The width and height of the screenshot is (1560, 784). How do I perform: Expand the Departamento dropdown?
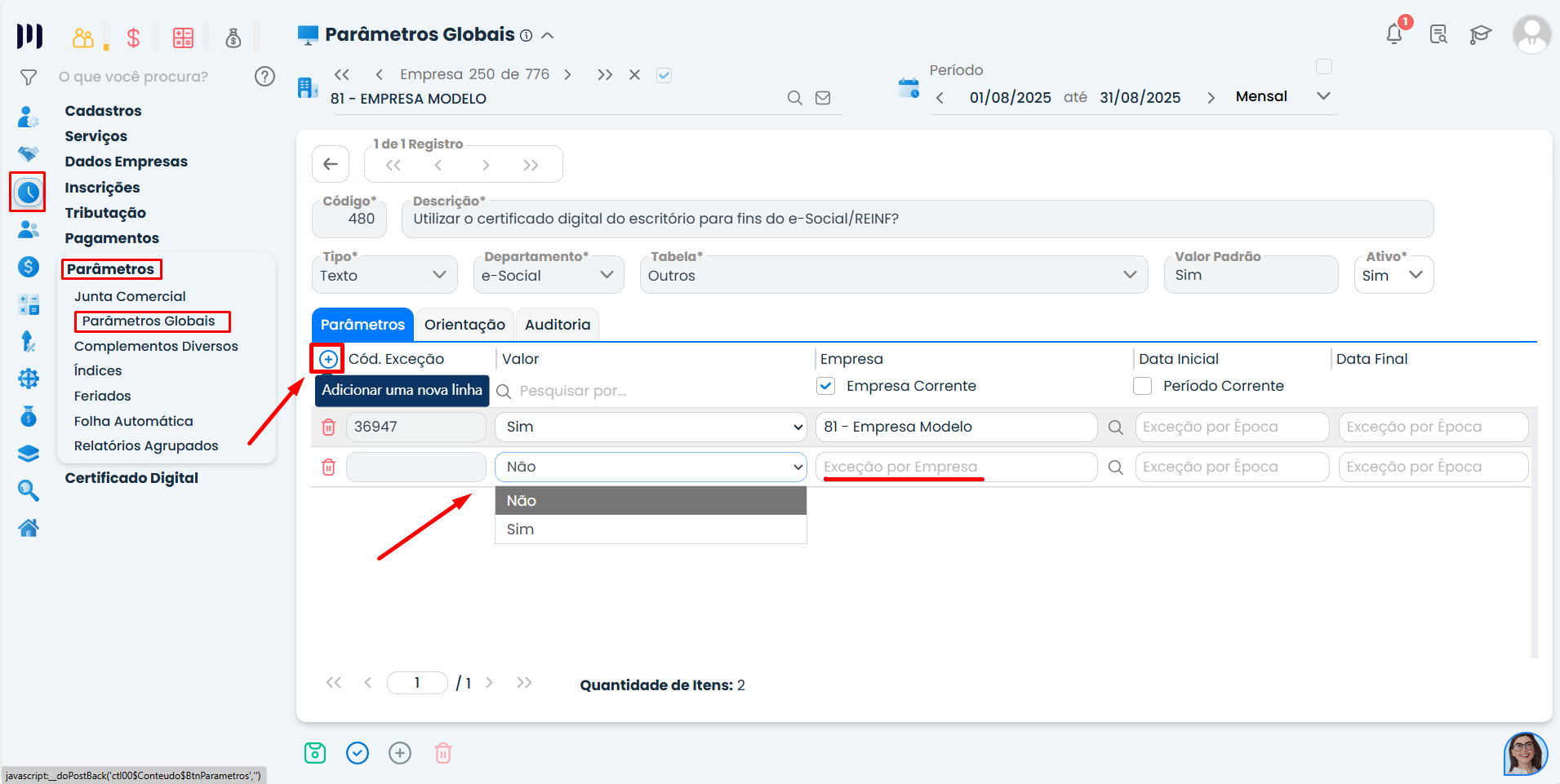548,275
